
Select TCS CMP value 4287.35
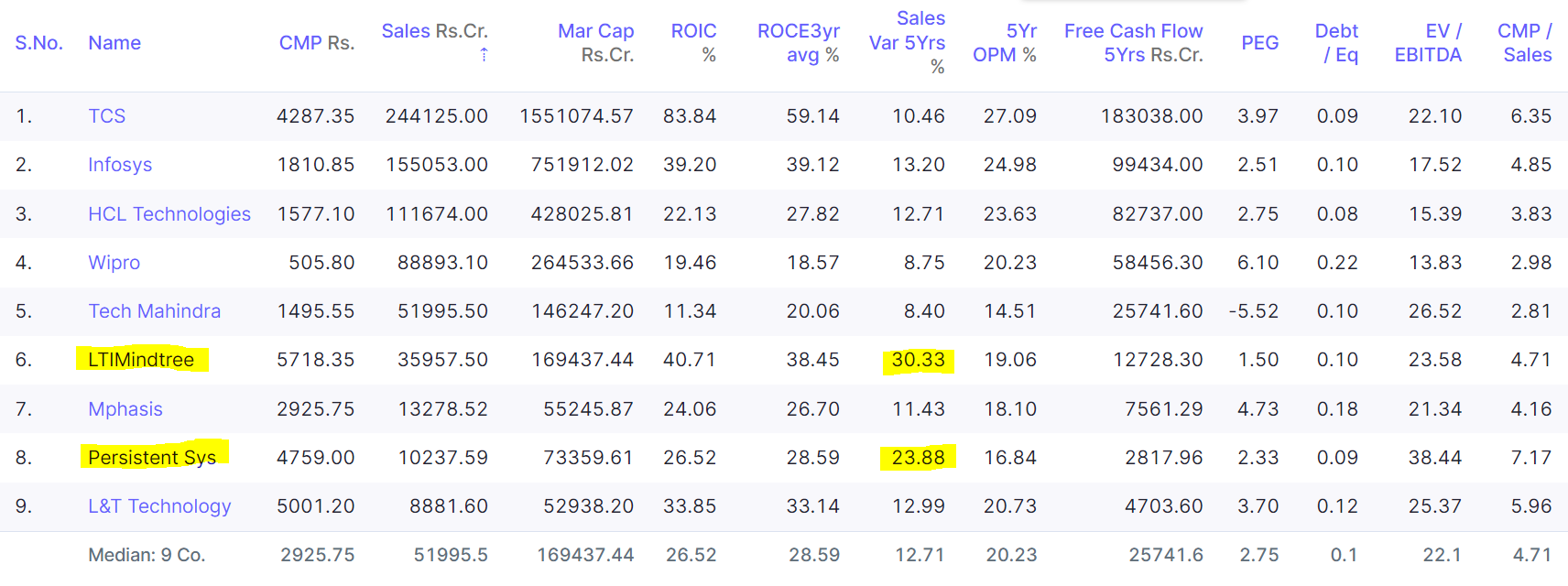click(315, 116)
